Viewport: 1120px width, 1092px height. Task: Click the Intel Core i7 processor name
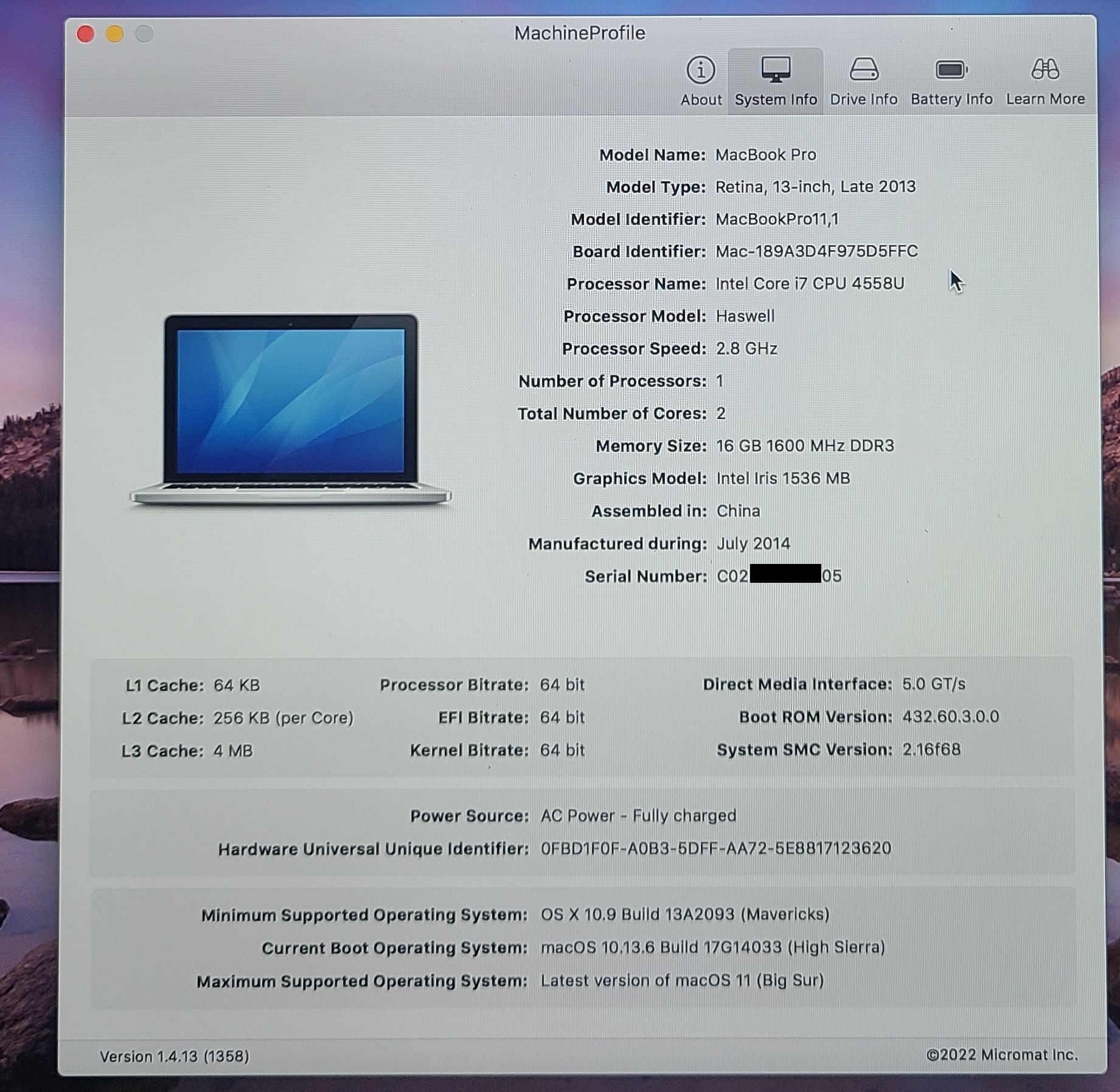point(809,283)
